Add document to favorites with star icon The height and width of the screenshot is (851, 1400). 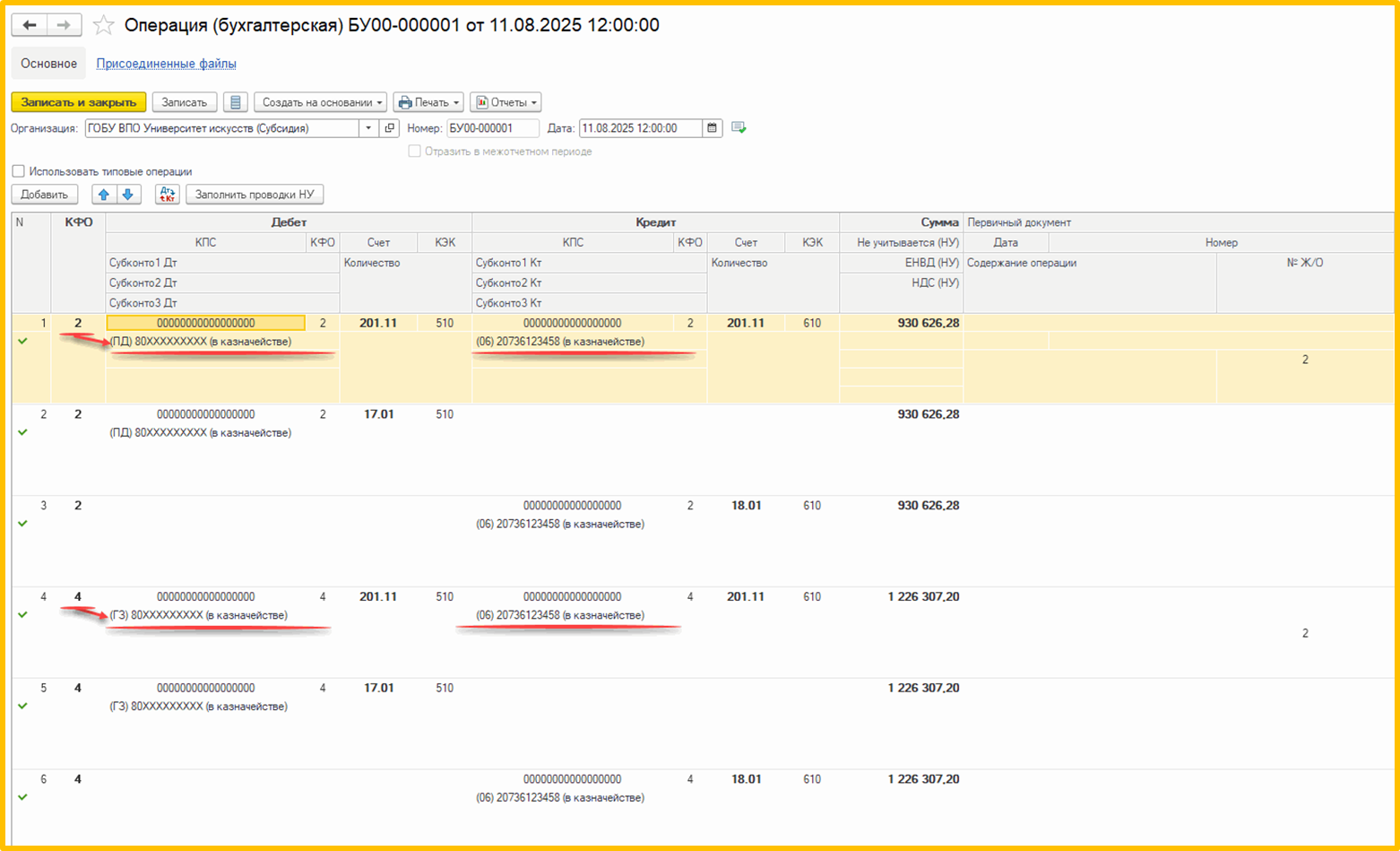pos(104,25)
